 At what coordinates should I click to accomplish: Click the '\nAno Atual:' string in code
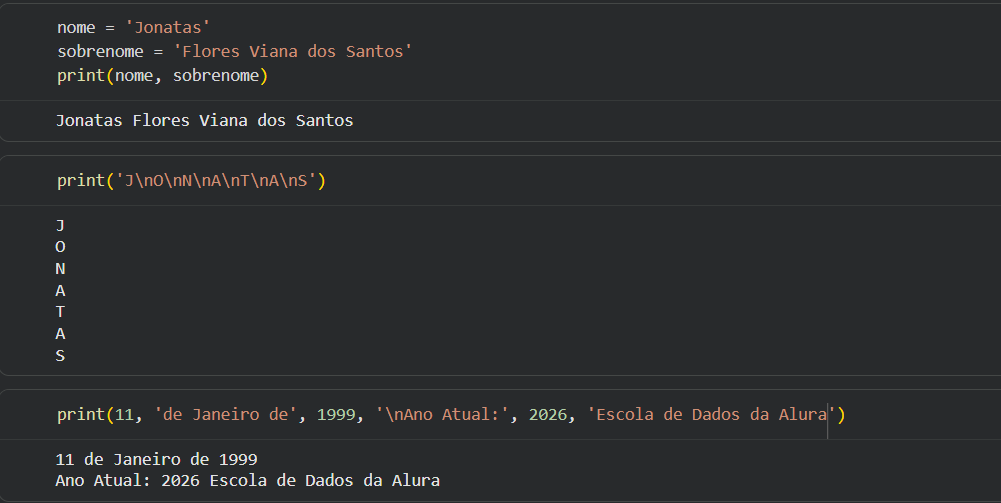coord(442,414)
